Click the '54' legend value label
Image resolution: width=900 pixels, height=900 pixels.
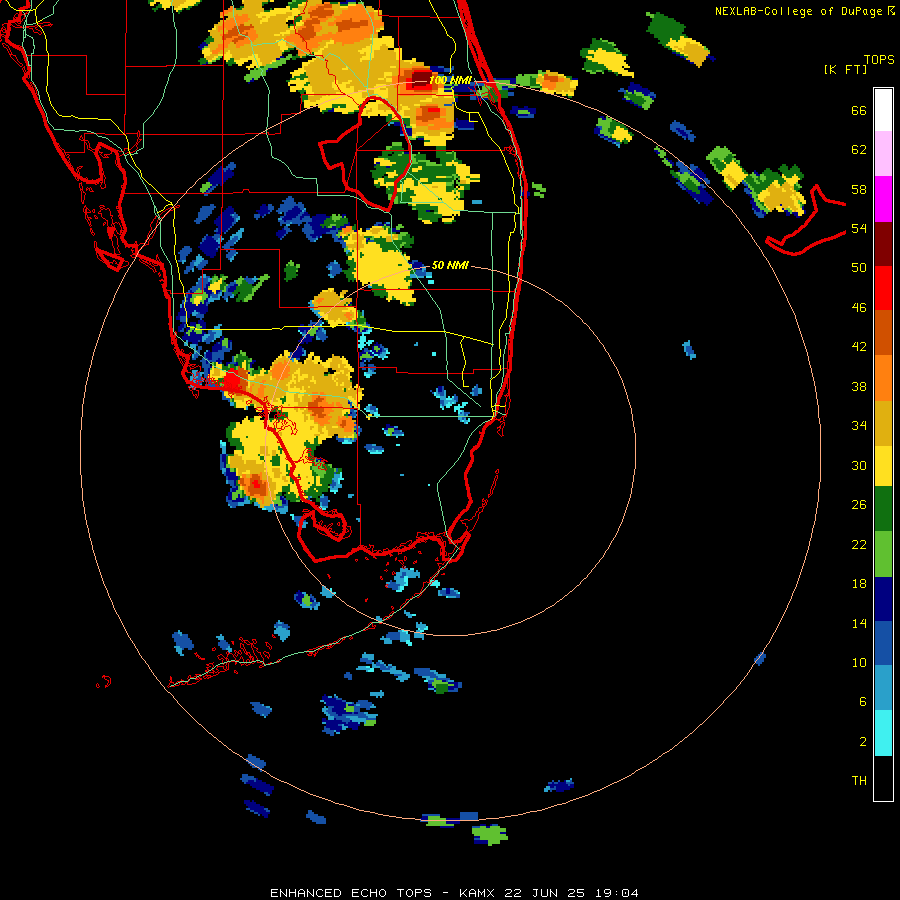(x=859, y=228)
